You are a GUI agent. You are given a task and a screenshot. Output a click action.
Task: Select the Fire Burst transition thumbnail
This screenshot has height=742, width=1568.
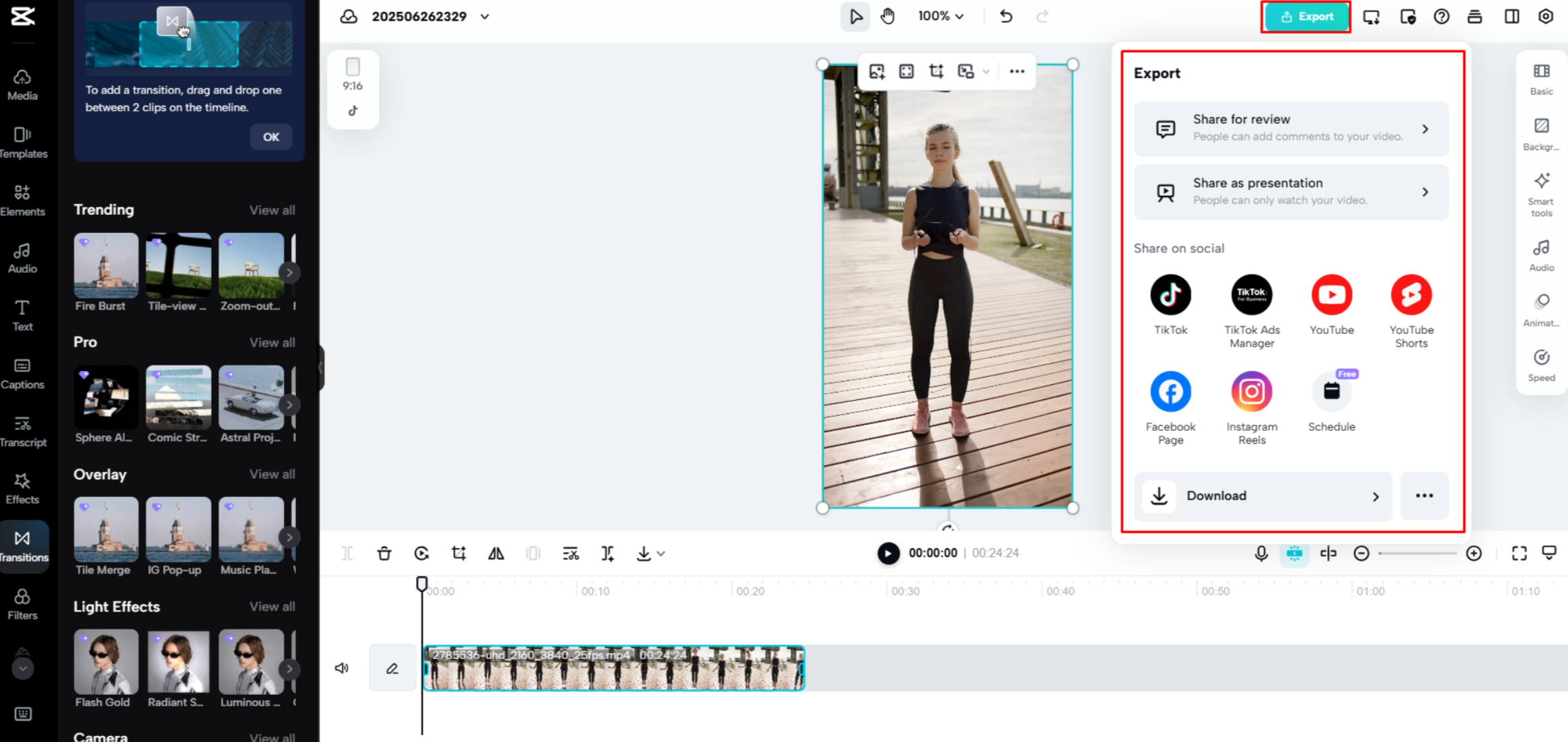(106, 266)
